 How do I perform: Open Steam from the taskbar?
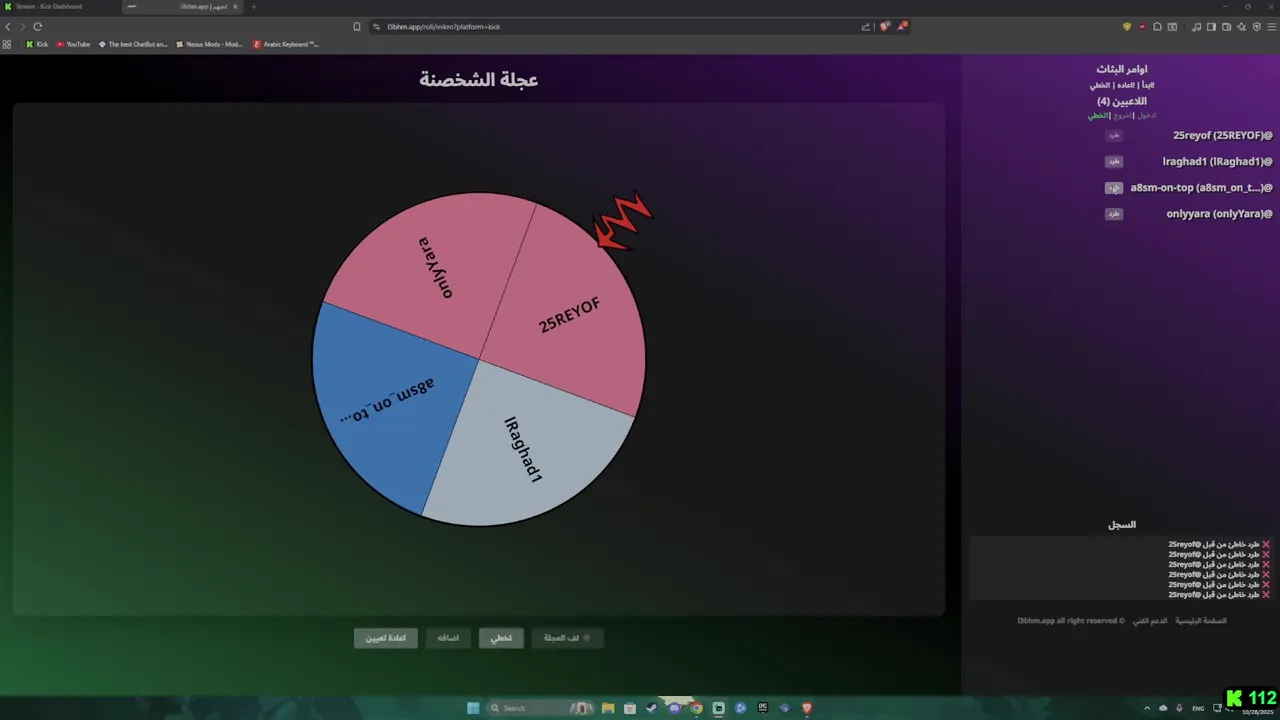652,708
